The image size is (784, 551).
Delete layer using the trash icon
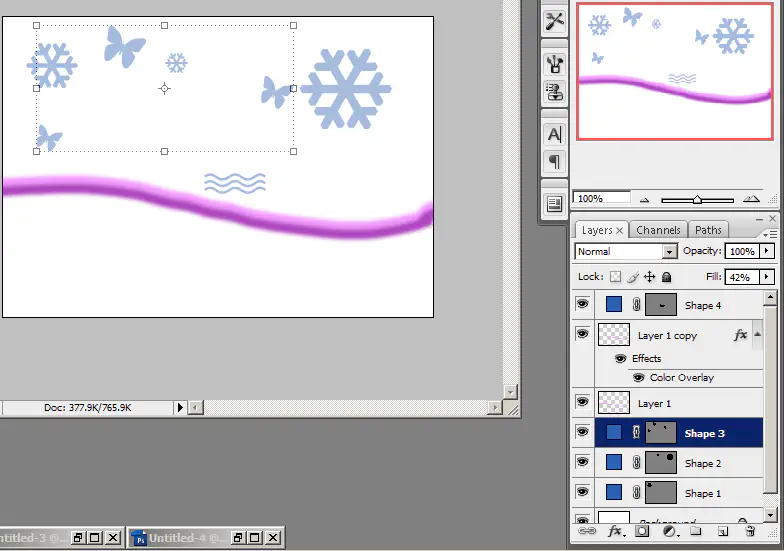pos(750,531)
